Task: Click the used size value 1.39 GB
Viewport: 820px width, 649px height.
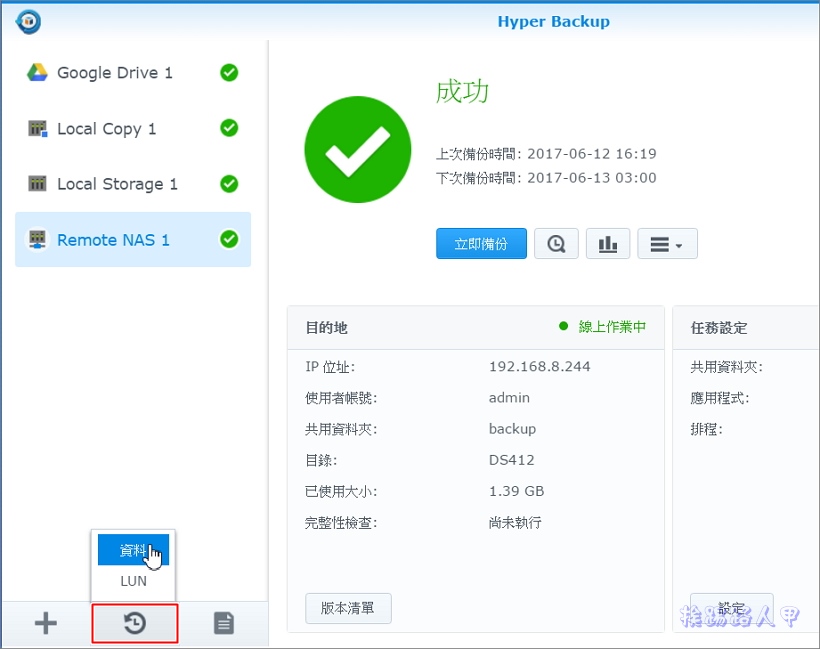Action: coord(517,491)
